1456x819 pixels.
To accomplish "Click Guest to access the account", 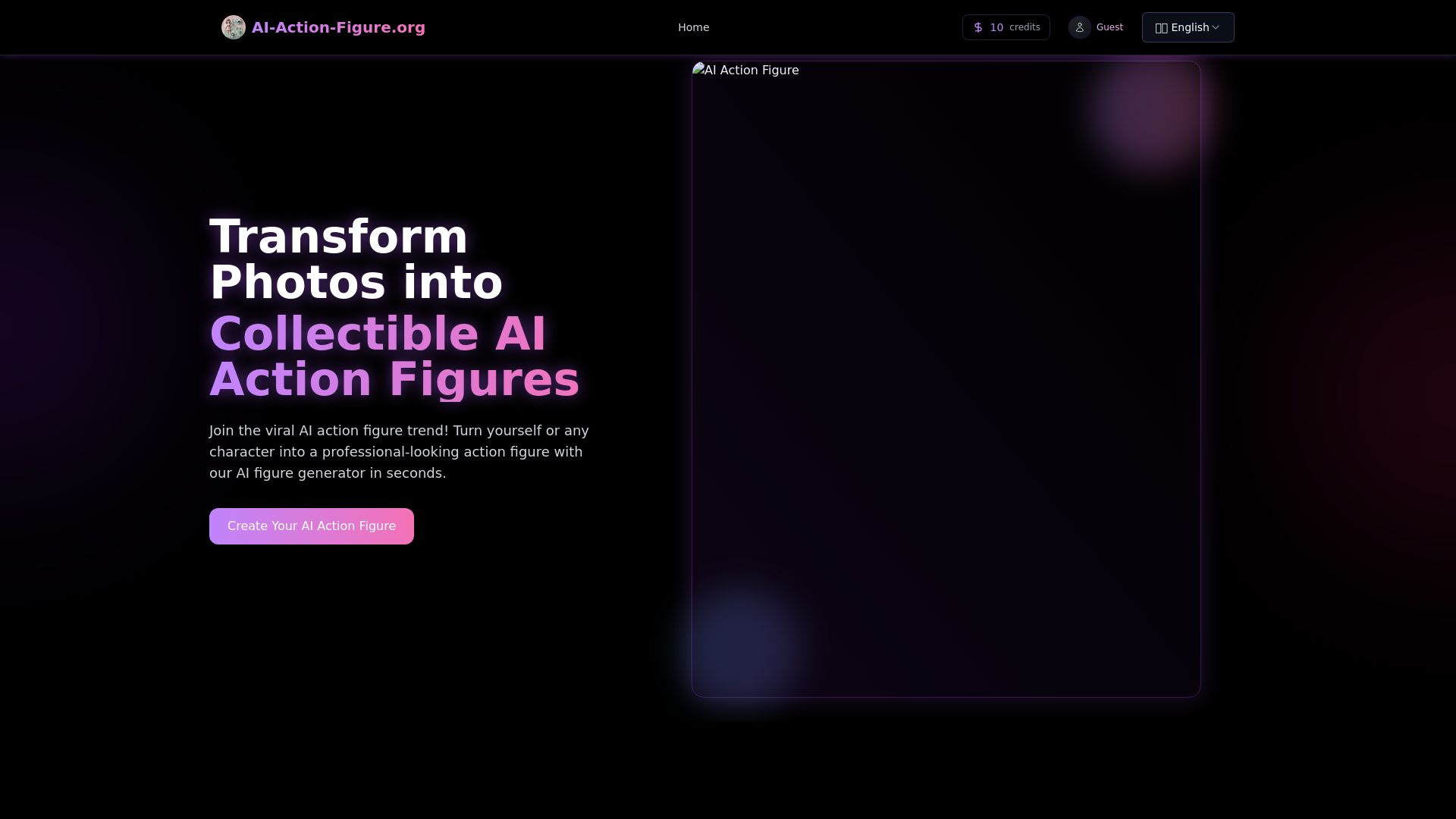I will click(1109, 27).
